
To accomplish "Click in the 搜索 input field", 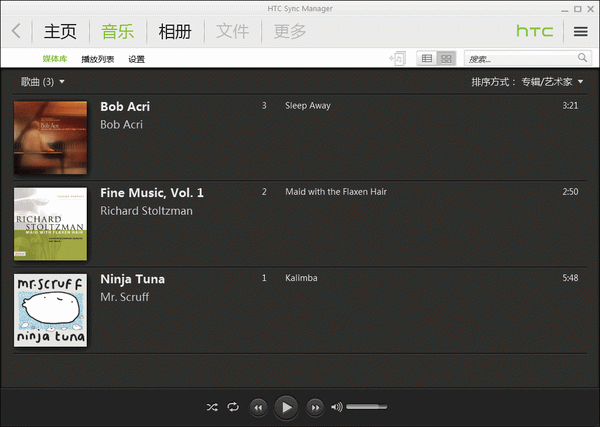I will (528, 59).
